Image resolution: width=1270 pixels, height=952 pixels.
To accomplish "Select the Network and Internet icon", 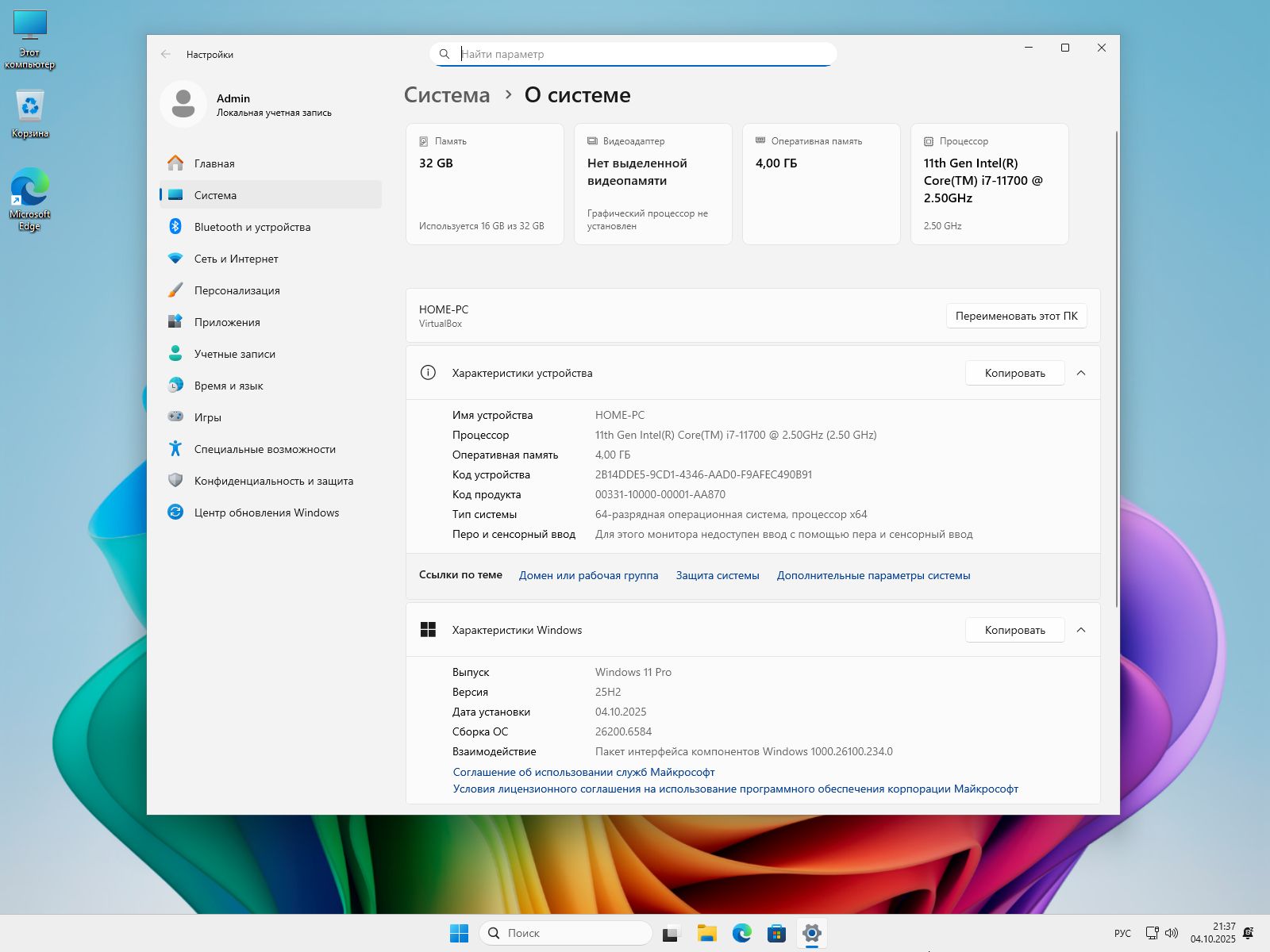I will pos(175,259).
